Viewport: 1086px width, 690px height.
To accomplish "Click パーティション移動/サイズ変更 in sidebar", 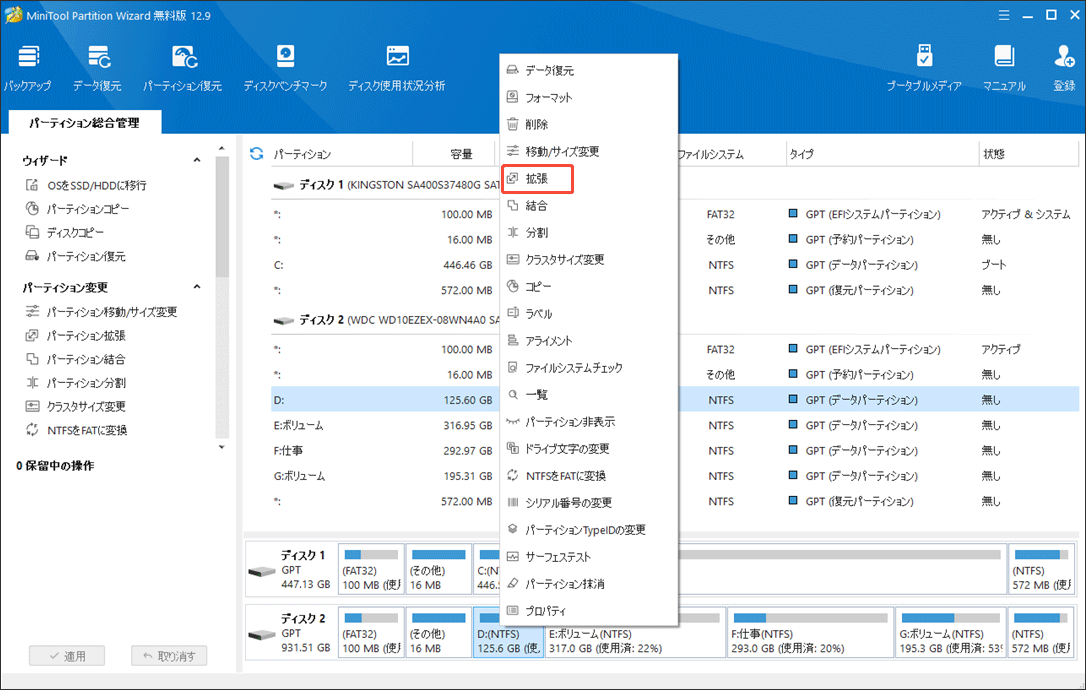I will point(101,312).
